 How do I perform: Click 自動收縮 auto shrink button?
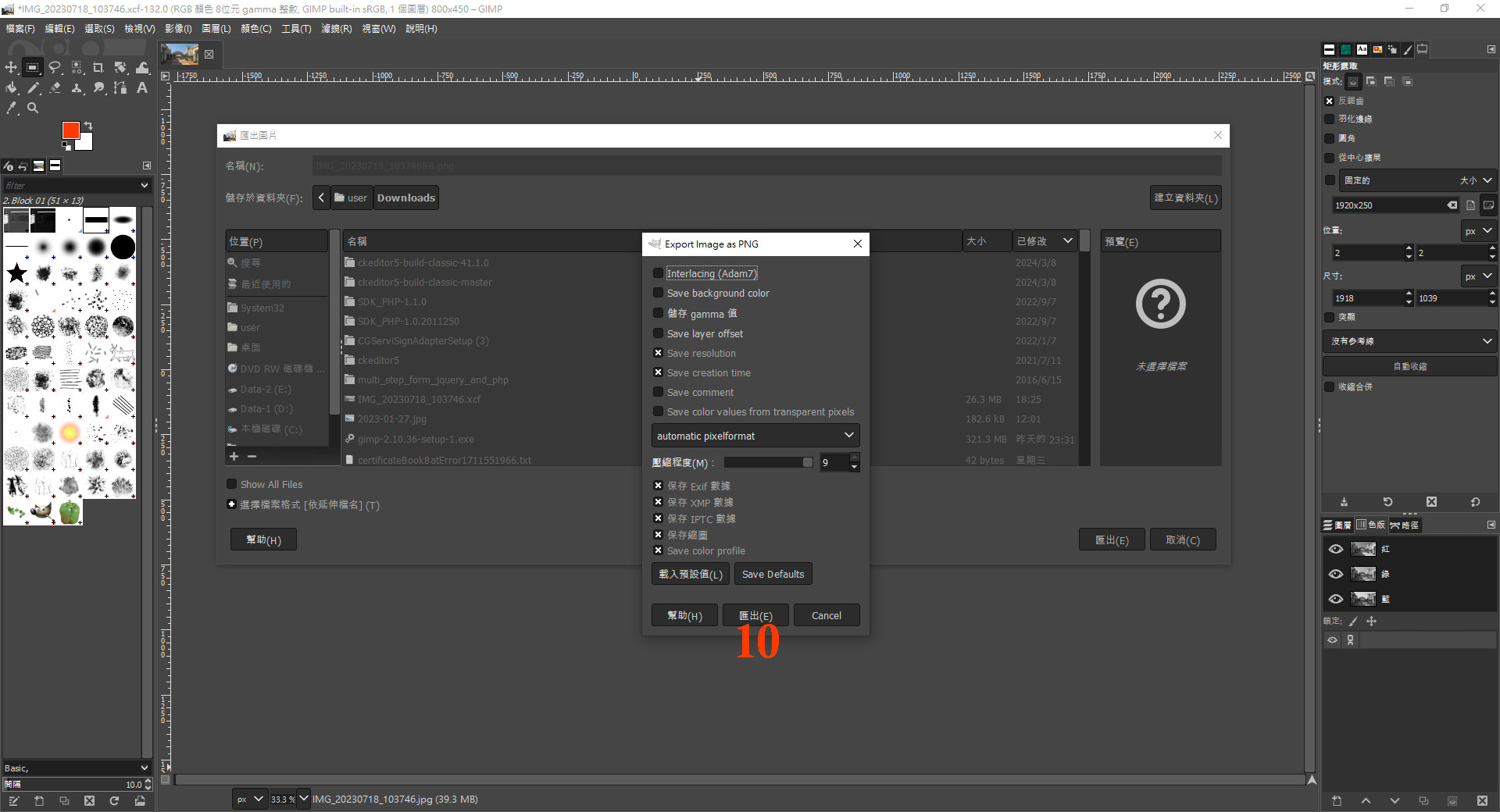pyautogui.click(x=1410, y=366)
